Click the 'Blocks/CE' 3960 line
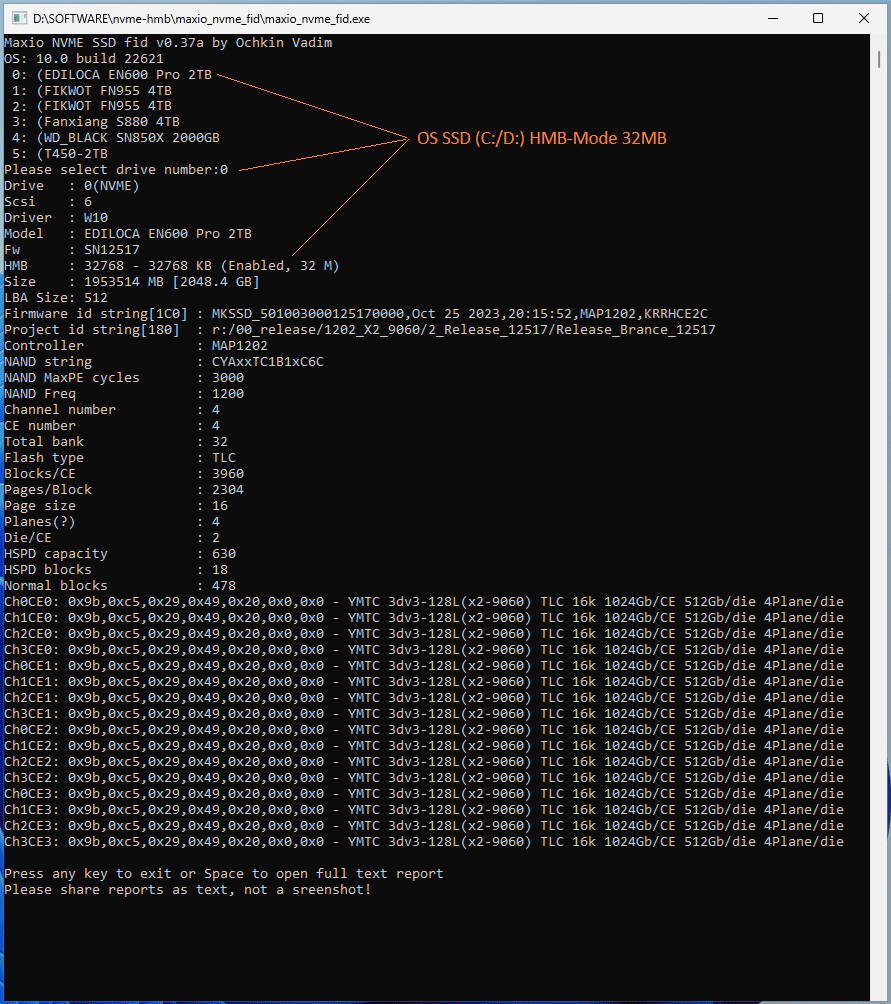This screenshot has height=1004, width=891. tap(124, 474)
